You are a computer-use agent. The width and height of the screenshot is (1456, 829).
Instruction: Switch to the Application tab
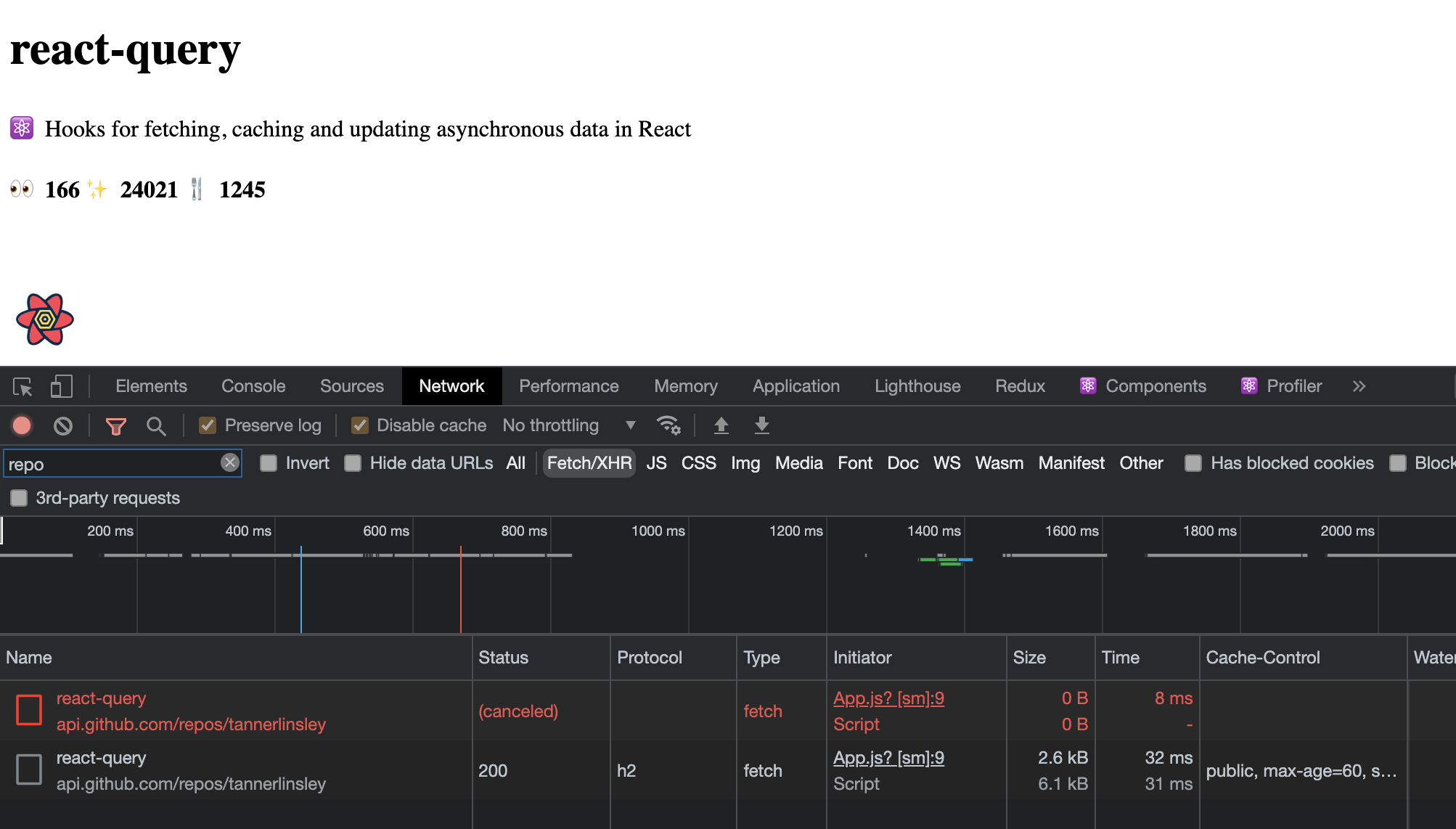(796, 386)
